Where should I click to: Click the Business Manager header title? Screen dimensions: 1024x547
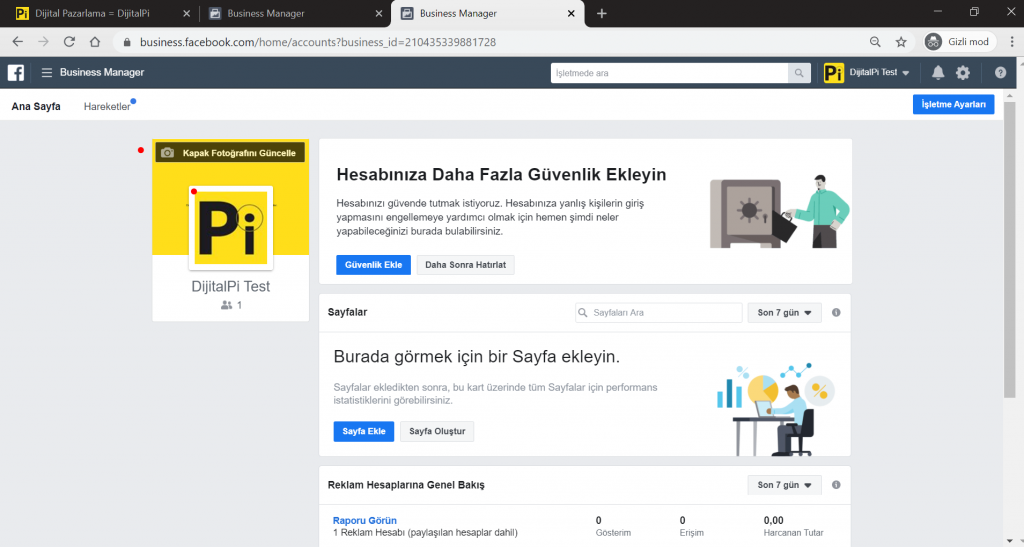102,72
